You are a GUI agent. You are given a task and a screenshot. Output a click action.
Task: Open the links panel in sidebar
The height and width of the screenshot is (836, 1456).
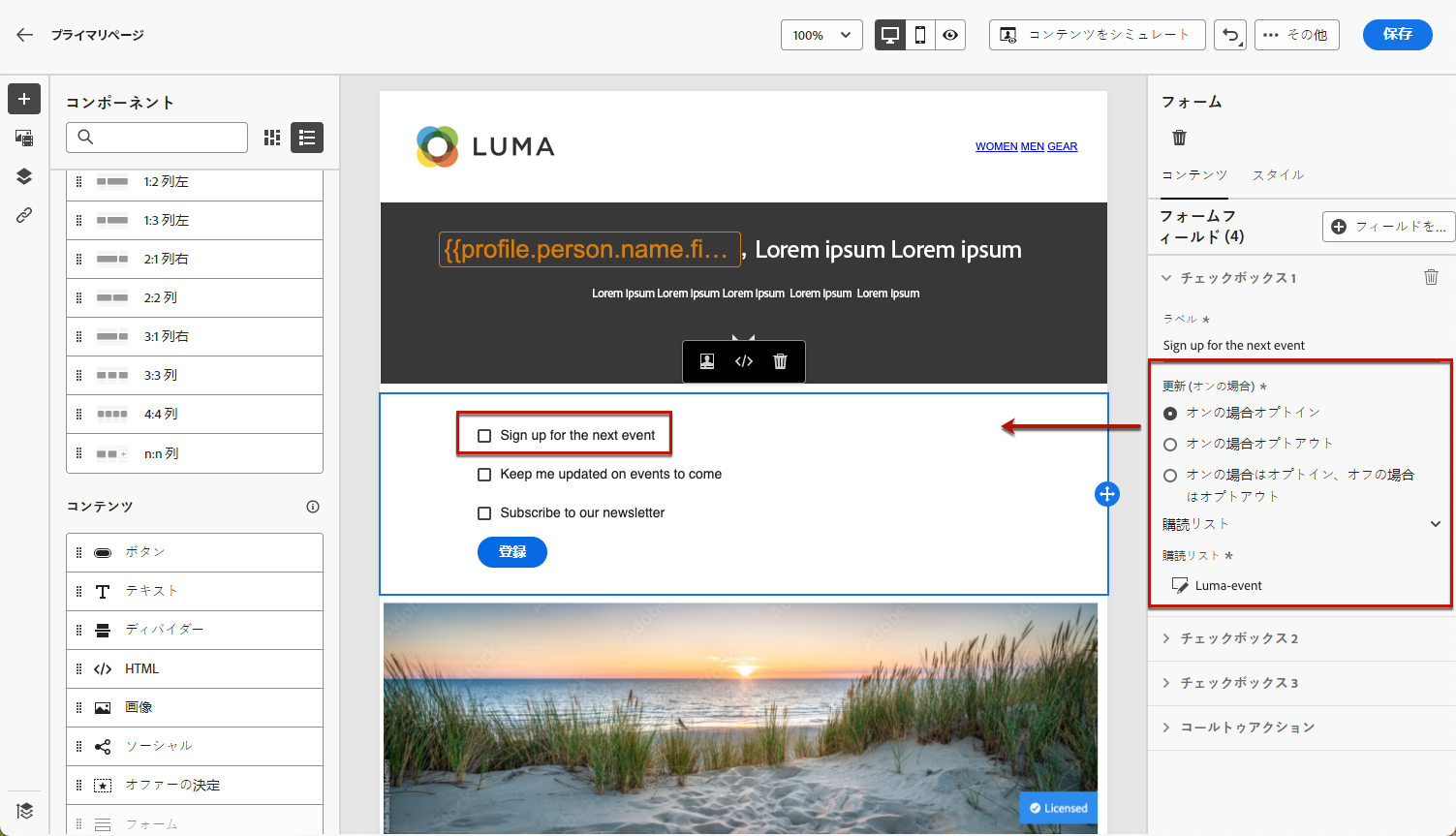(x=24, y=215)
